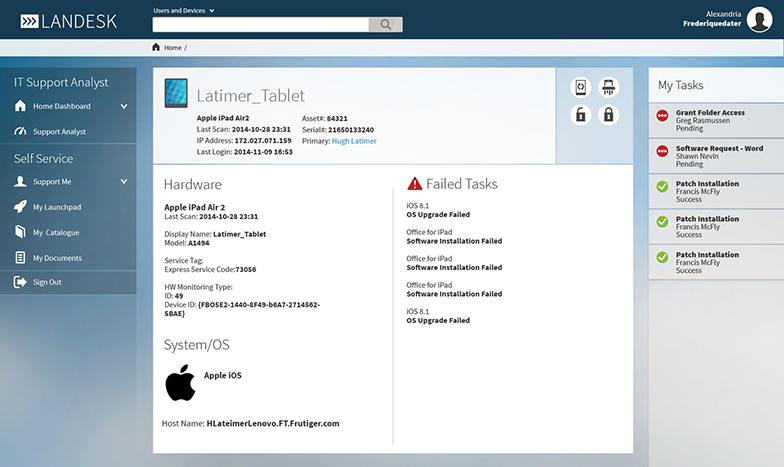Open My Launchpad in sidebar
The image size is (784, 467).
pos(59,207)
